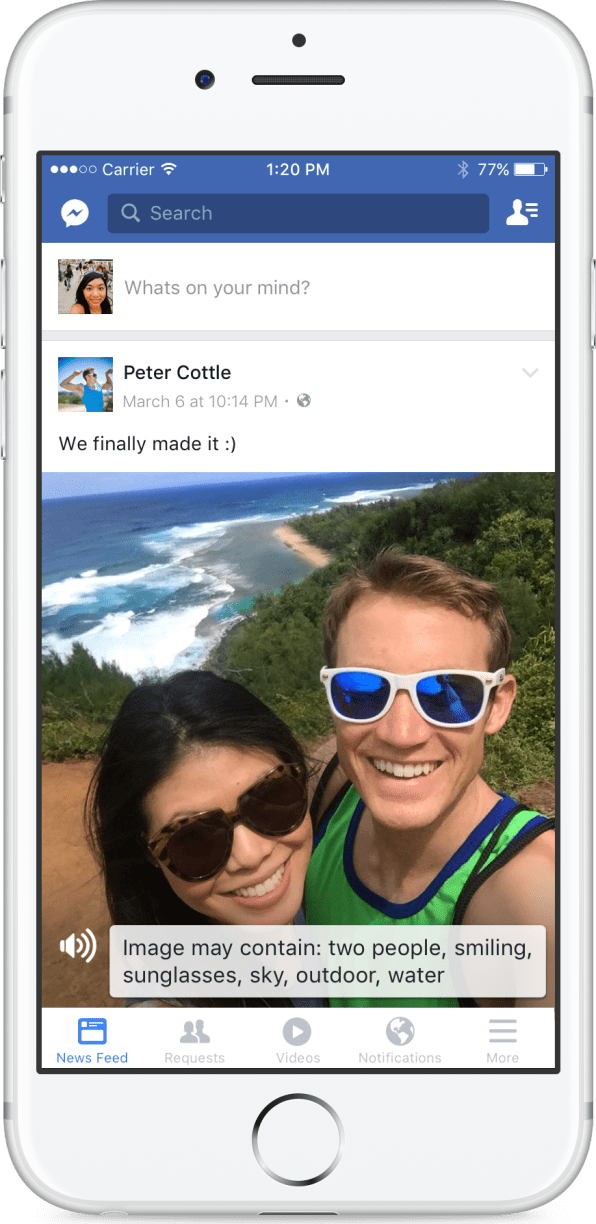The width and height of the screenshot is (596, 1224).
Task: Switch to the News Feed tab
Action: click(92, 1040)
